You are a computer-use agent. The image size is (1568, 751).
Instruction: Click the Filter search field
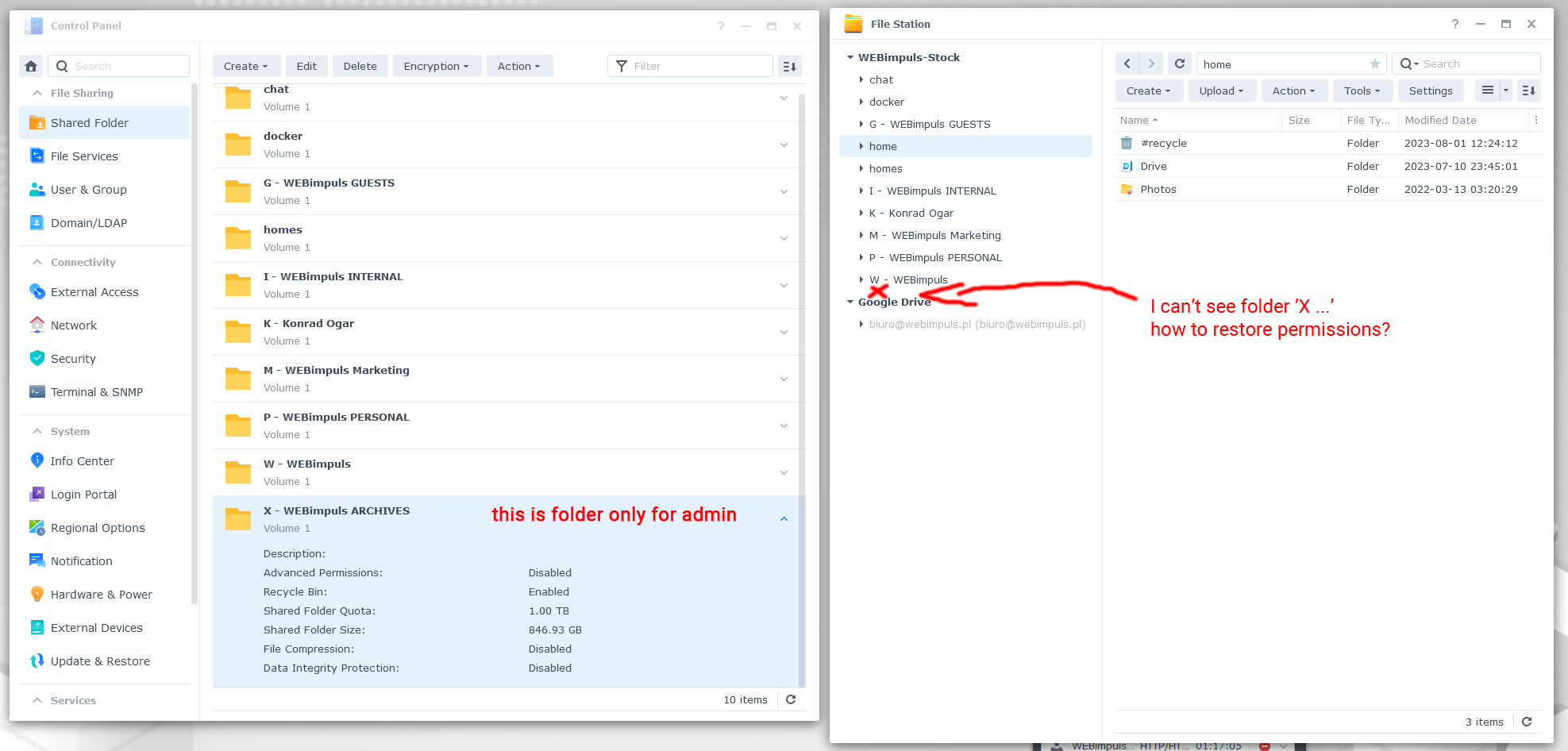690,66
